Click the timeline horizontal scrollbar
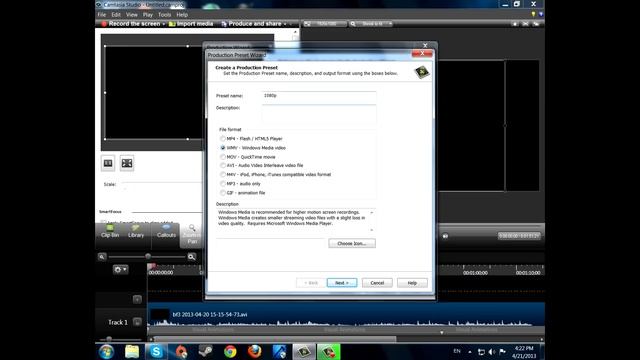640x360 pixels. pyautogui.click(x=276, y=339)
